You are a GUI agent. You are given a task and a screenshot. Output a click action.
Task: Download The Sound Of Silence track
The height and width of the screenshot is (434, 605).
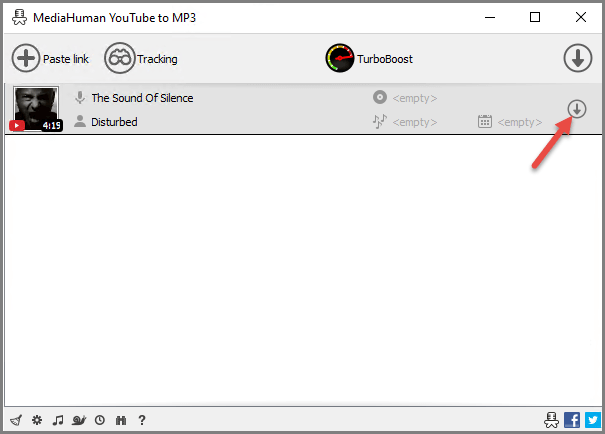(577, 109)
